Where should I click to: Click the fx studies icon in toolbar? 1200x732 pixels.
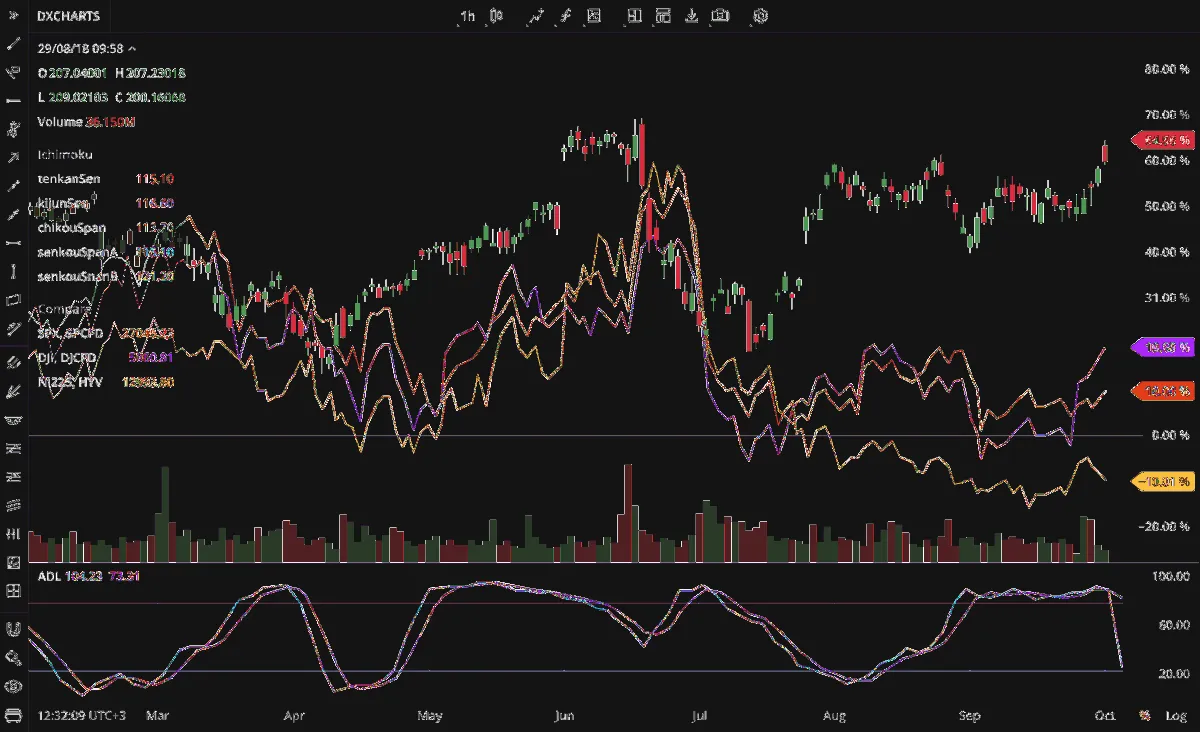pyautogui.click(x=565, y=16)
